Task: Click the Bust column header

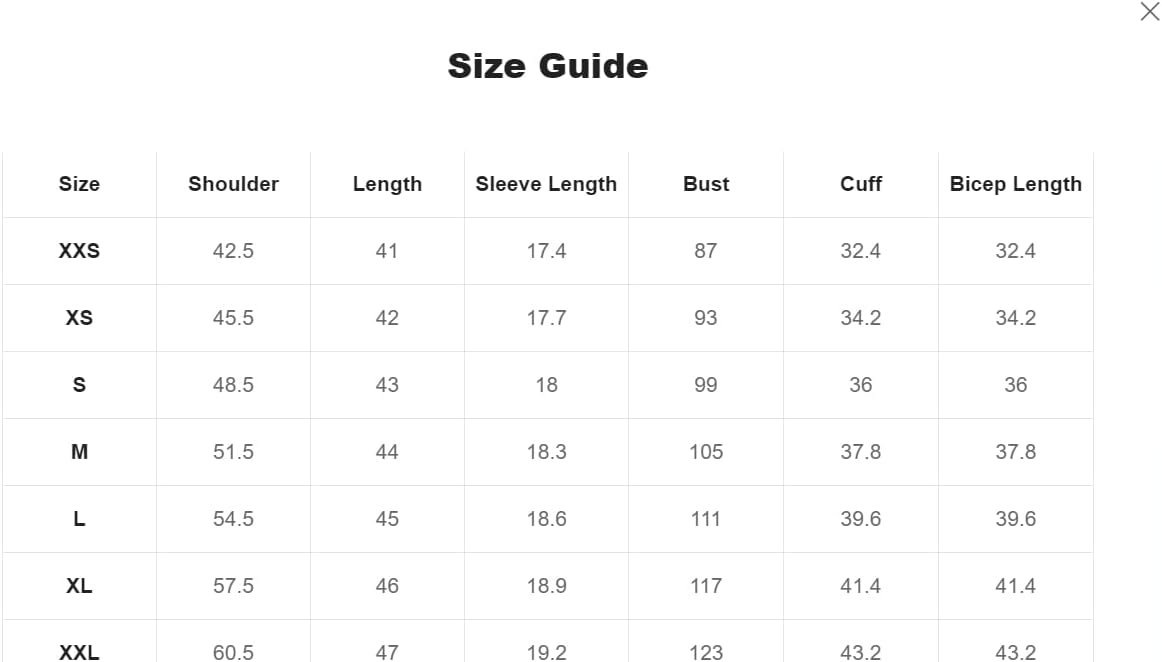Action: [x=706, y=184]
